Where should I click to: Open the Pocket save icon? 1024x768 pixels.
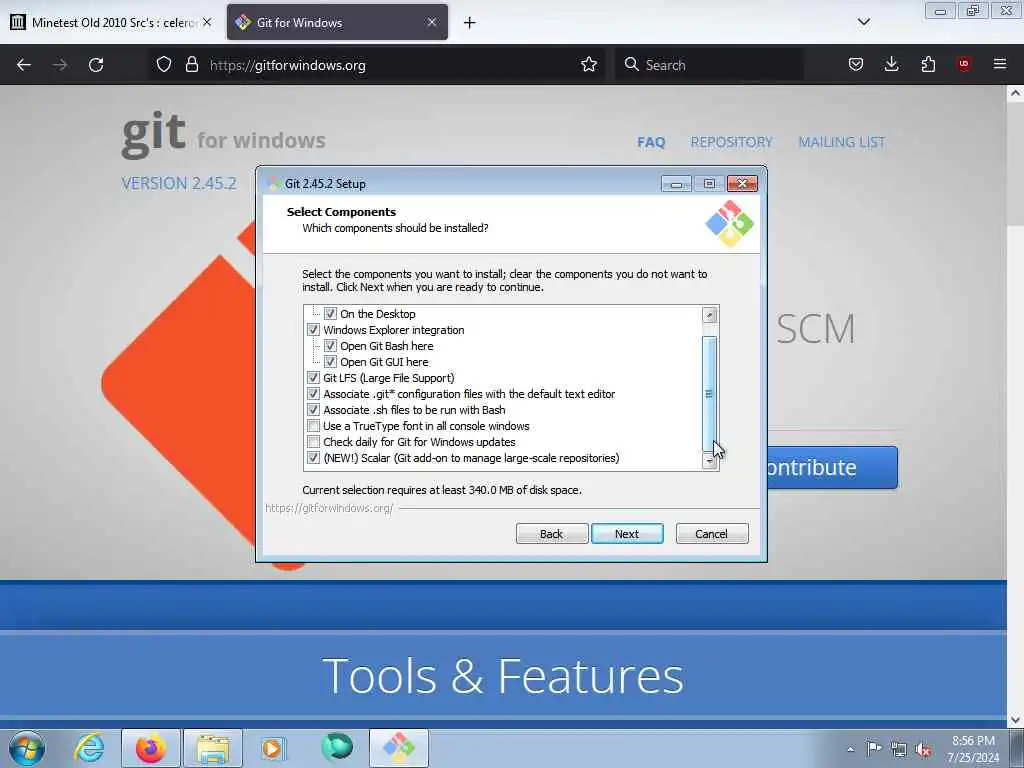856,65
